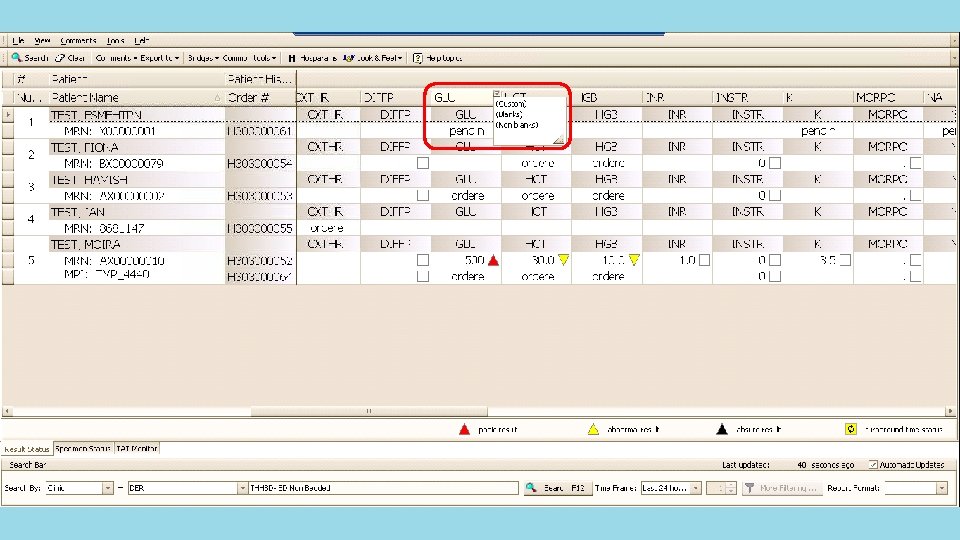Viewport: 960px width, 540px height.
Task: Click the yellow abnormal result legend triangle
Action: coord(593,429)
